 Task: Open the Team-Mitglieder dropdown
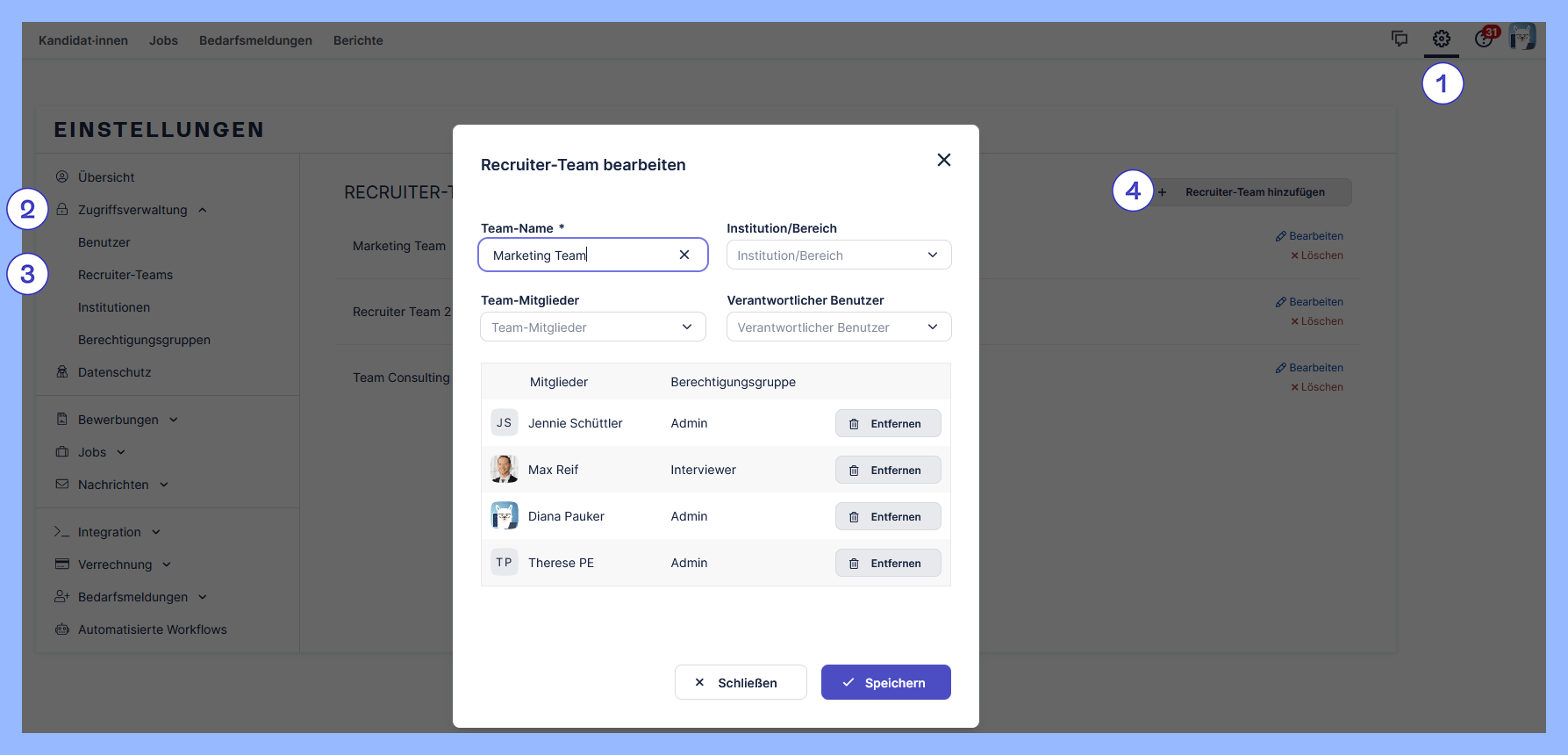tap(592, 327)
